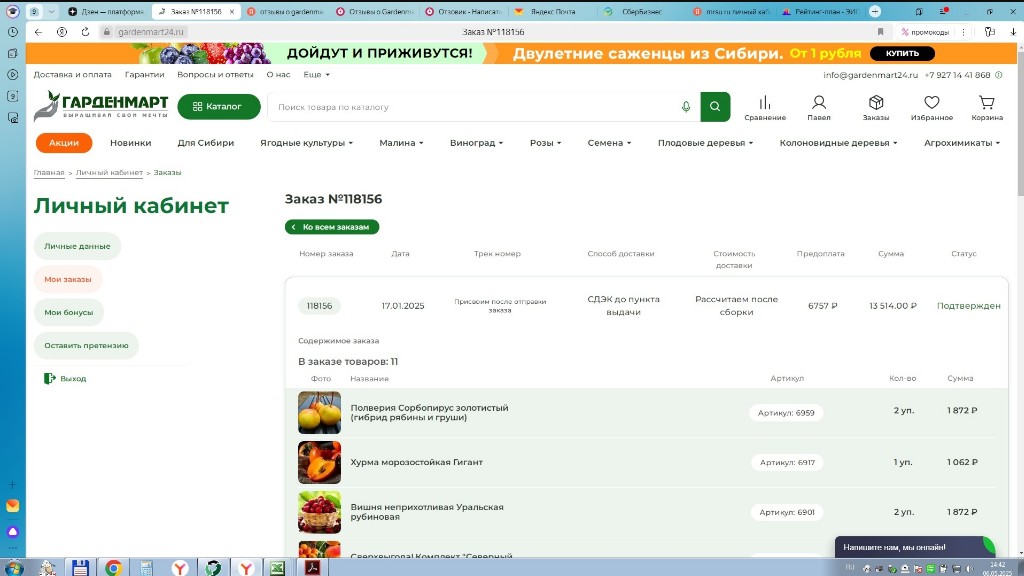Open Excel from the taskbar
Image resolution: width=1024 pixels, height=576 pixels.
278,568
